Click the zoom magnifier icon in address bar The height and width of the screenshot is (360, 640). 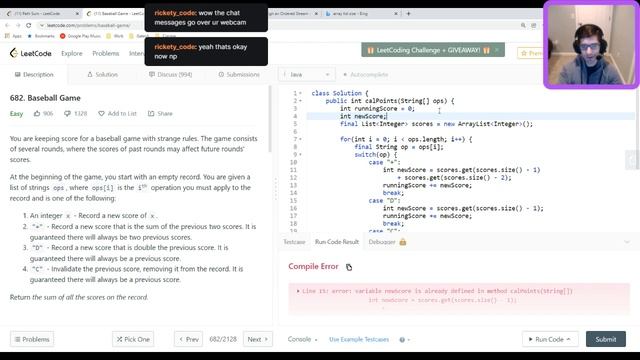523,25
